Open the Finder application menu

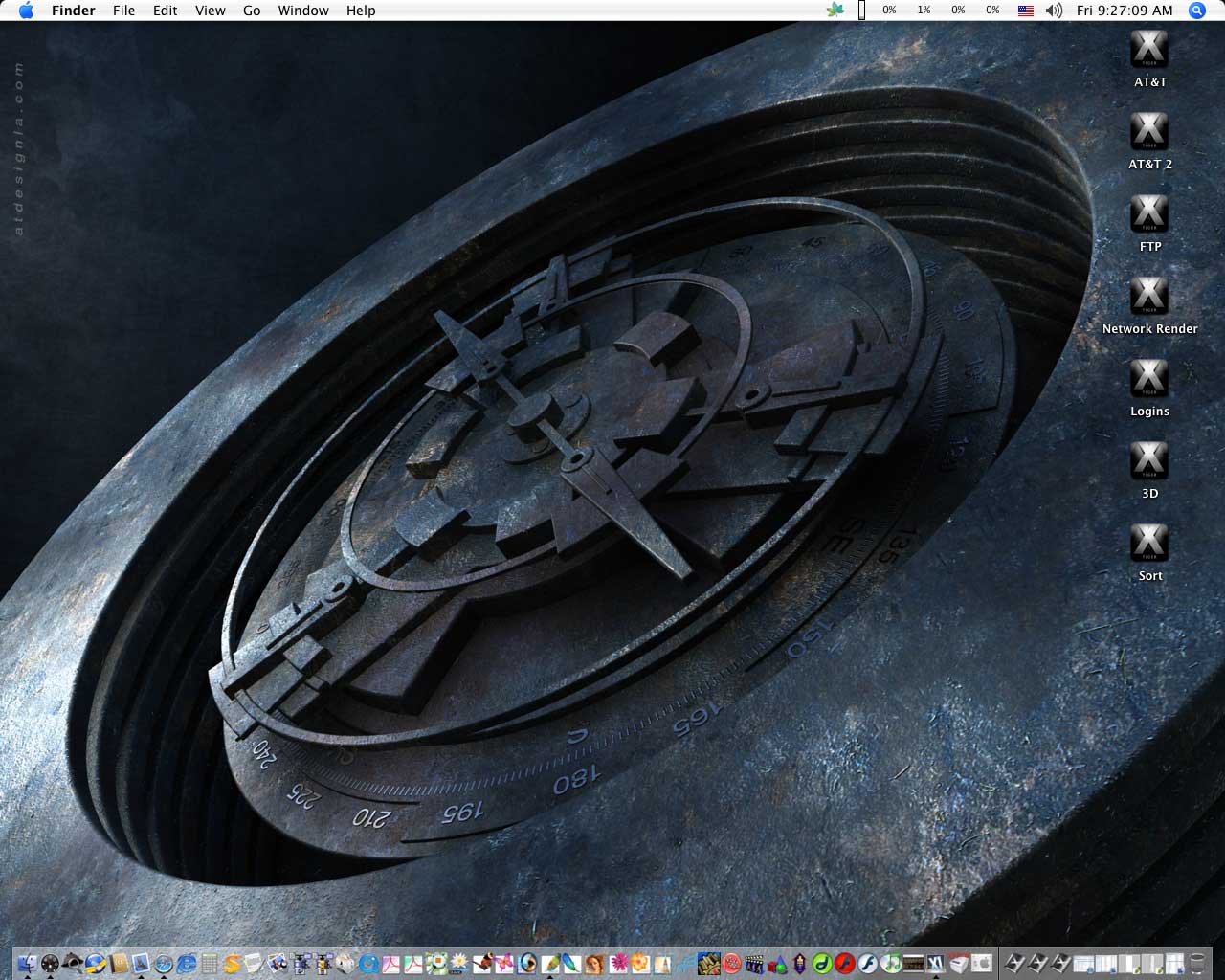[x=74, y=11]
